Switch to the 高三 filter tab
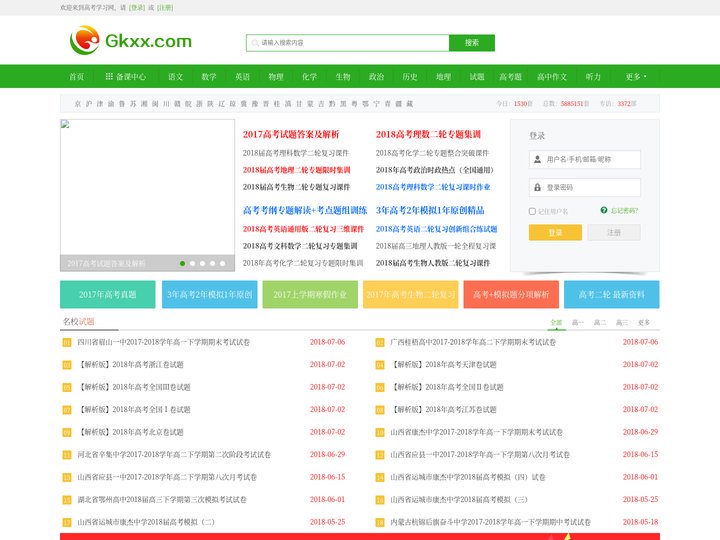 coord(622,323)
